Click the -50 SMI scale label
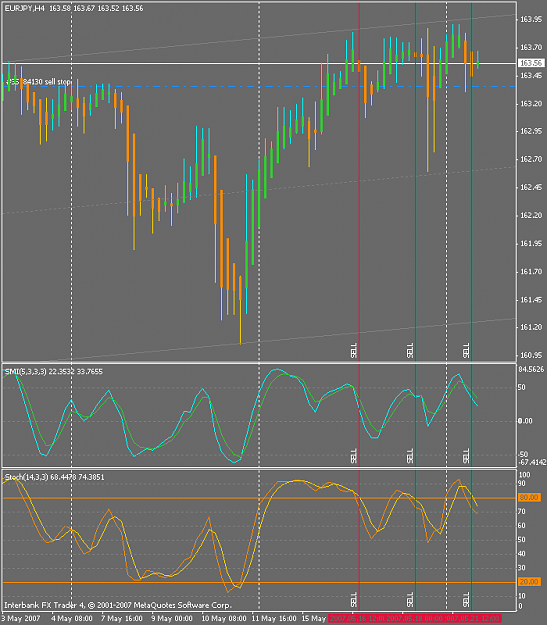 pos(523,455)
